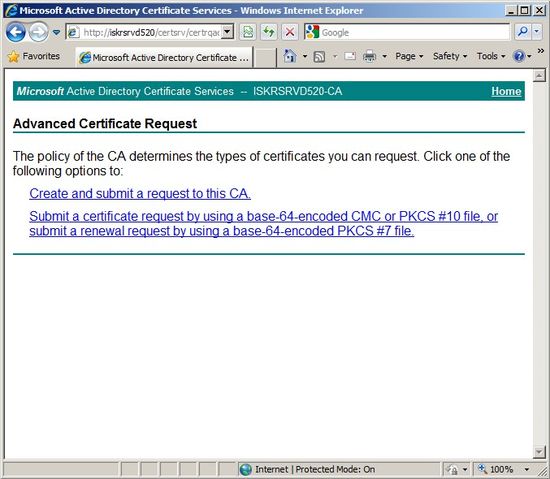Click the Read Mail icon
Image resolution: width=550 pixels, height=479 pixels.
[x=350, y=56]
